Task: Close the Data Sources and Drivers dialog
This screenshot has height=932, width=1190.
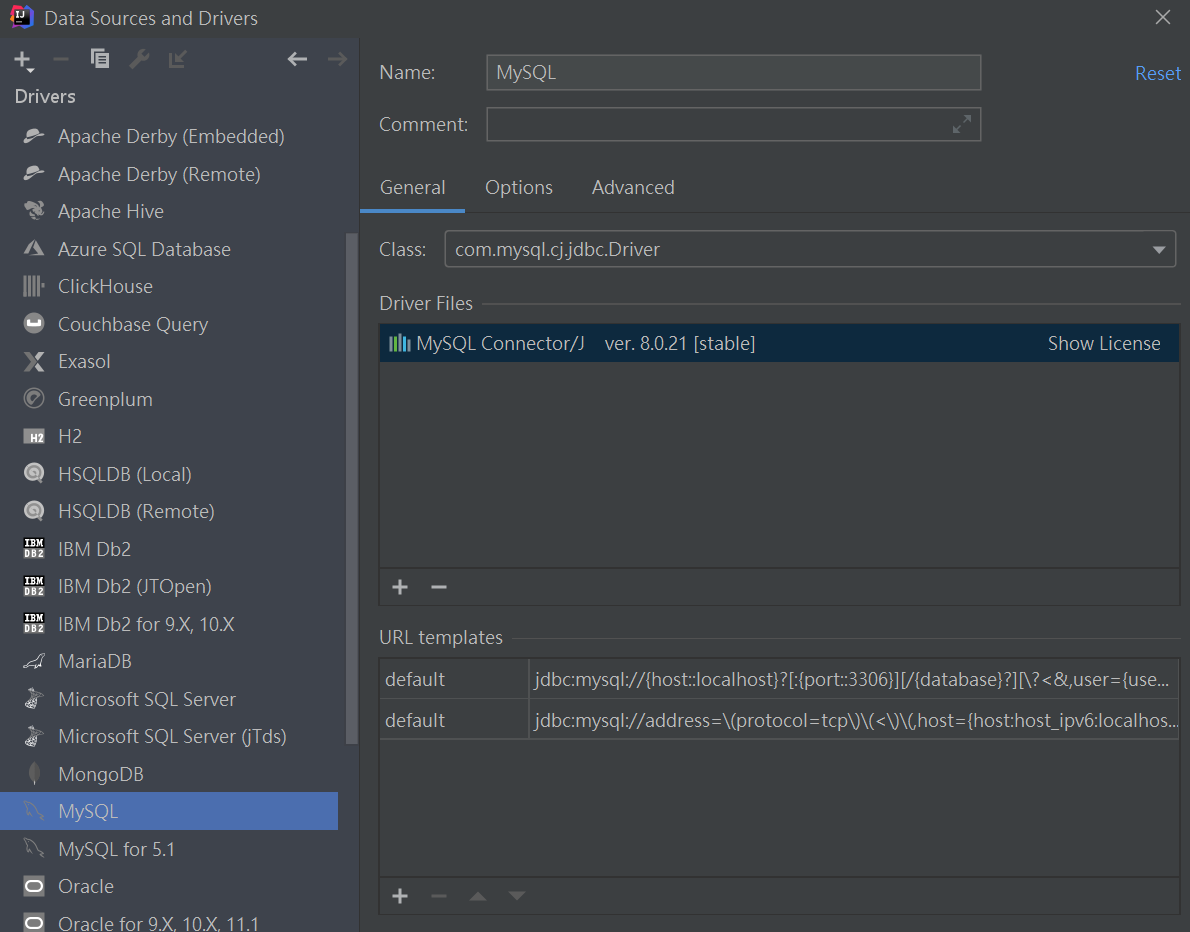Action: click(1162, 17)
